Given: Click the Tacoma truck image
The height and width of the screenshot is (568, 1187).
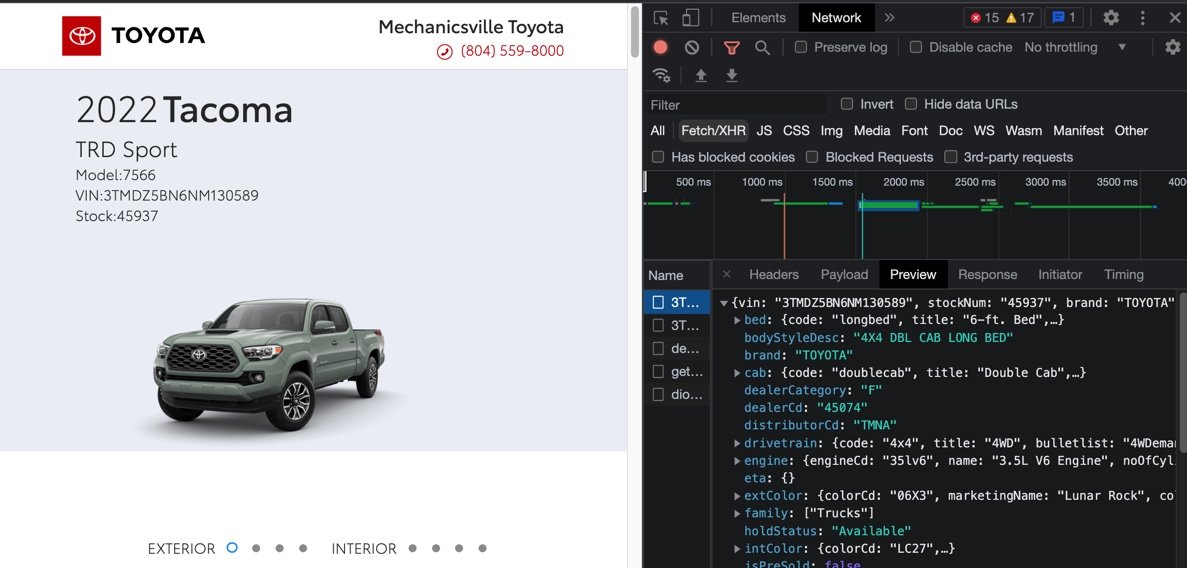Looking at the screenshot, I should pos(269,363).
